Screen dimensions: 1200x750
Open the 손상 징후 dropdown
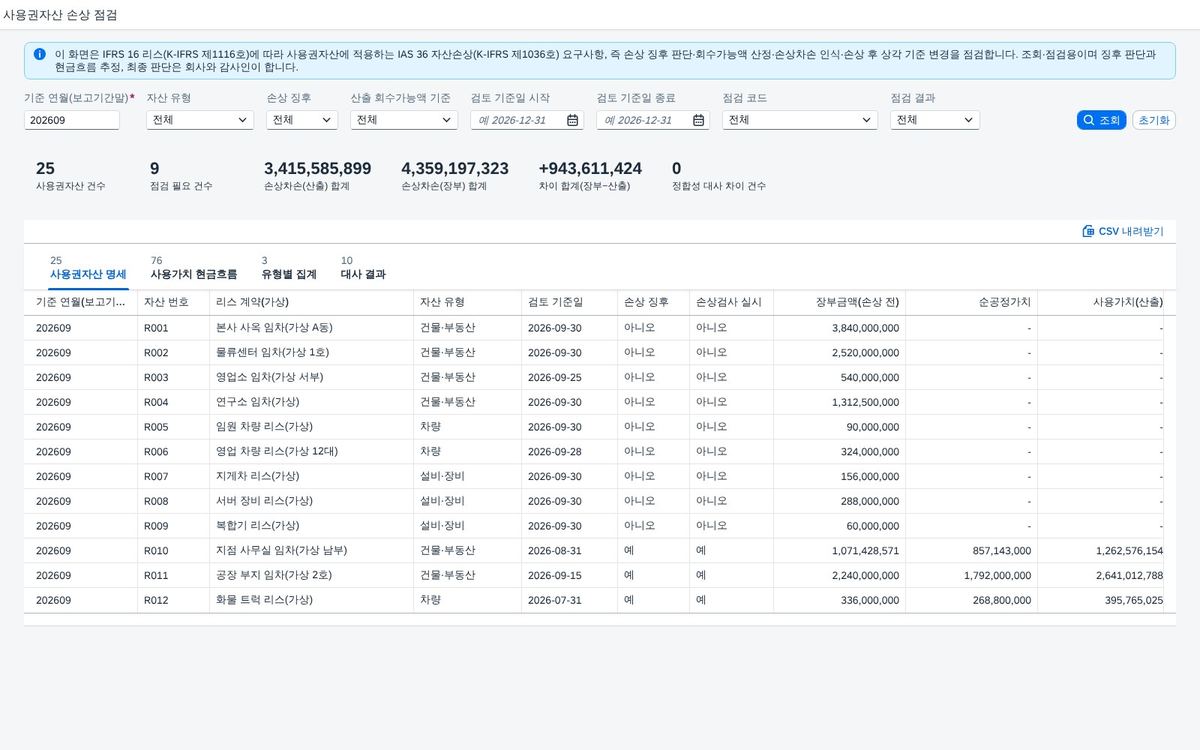[302, 120]
